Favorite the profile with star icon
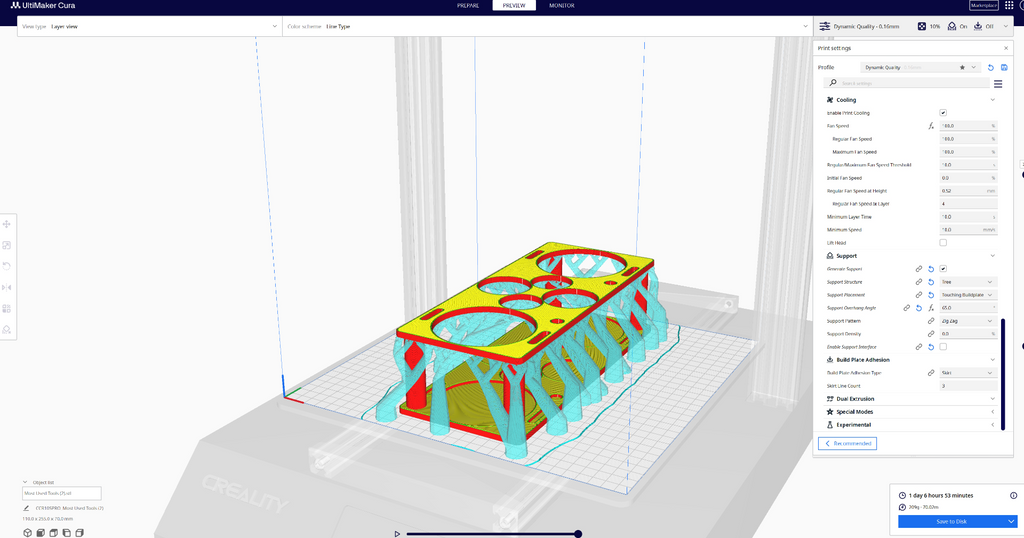The width and height of the screenshot is (1024, 538). 962,67
